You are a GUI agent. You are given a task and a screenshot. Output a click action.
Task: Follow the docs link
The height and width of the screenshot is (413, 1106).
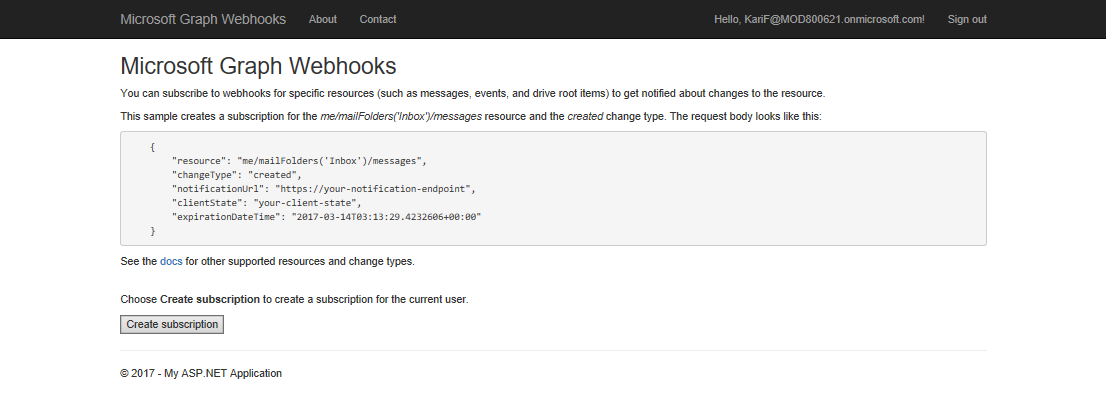pyautogui.click(x=171, y=261)
